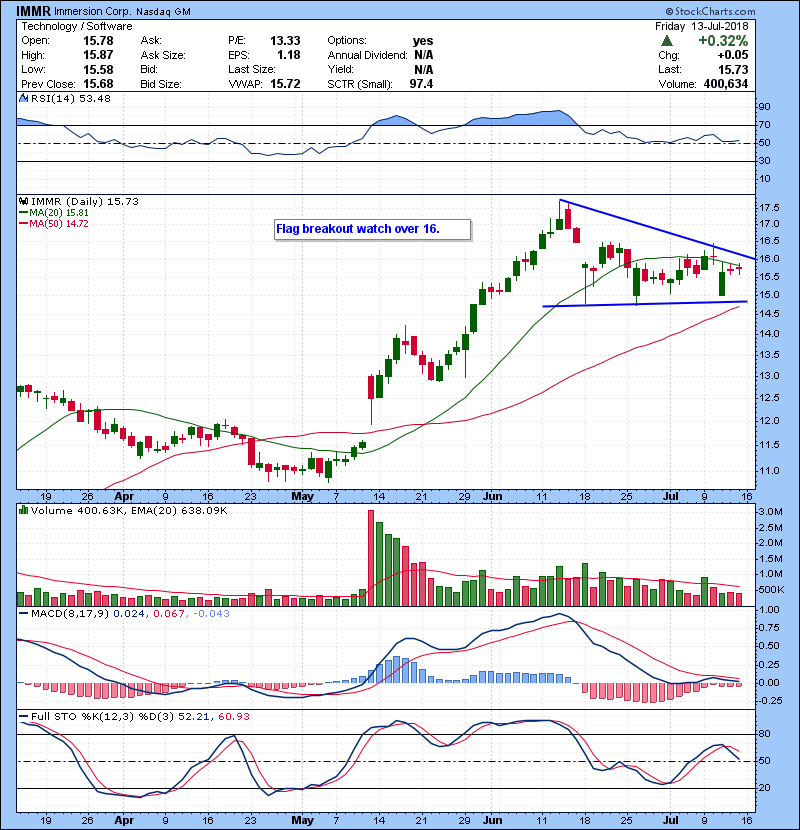
Task: Click the Volume 400.63K, EMA(20) 638.09K label
Action: [x=129, y=510]
